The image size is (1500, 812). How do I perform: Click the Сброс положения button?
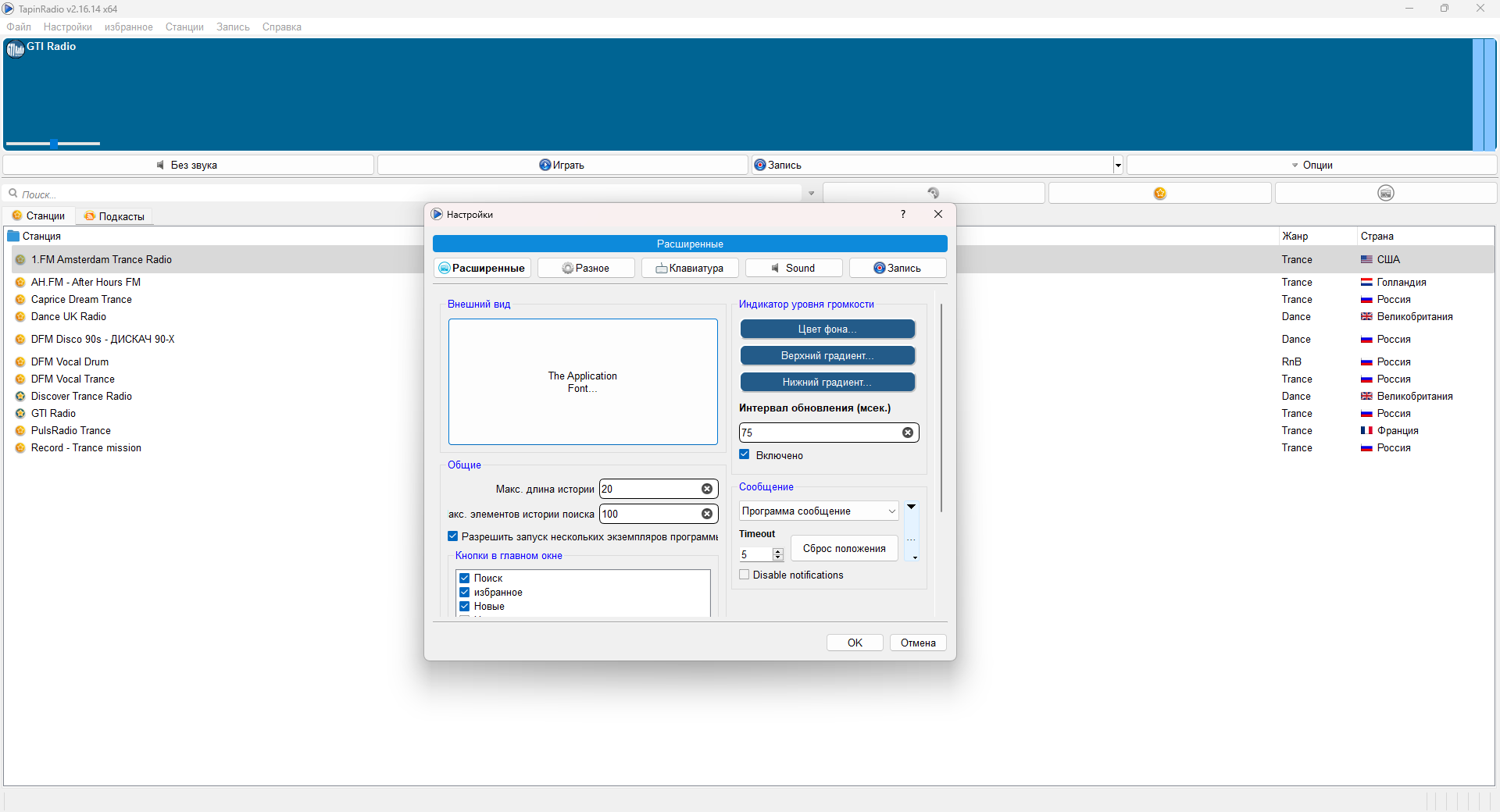(x=844, y=548)
